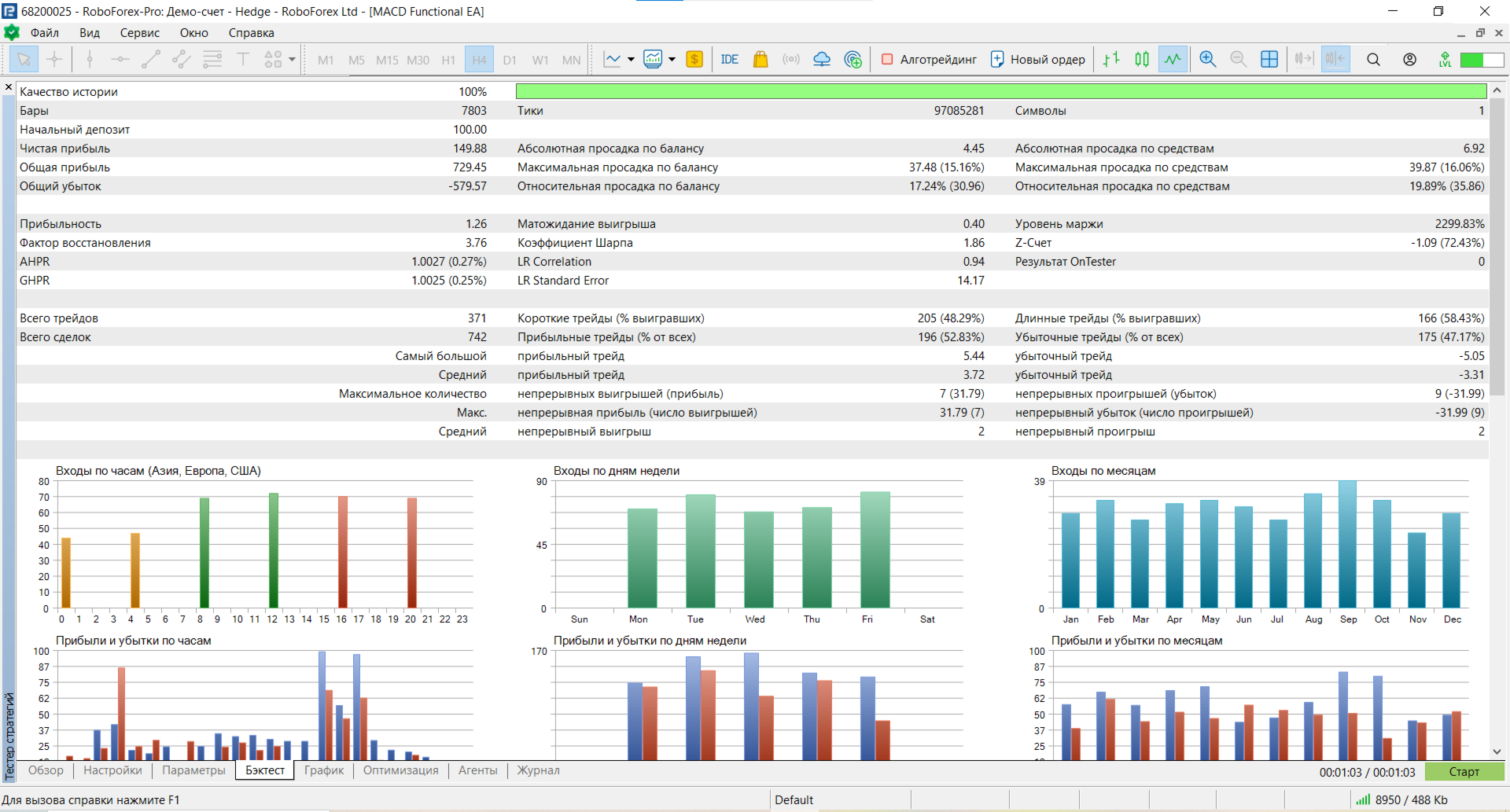This screenshot has width=1510, height=812.
Task: Open the tile windows grid icon
Action: [x=1269, y=60]
